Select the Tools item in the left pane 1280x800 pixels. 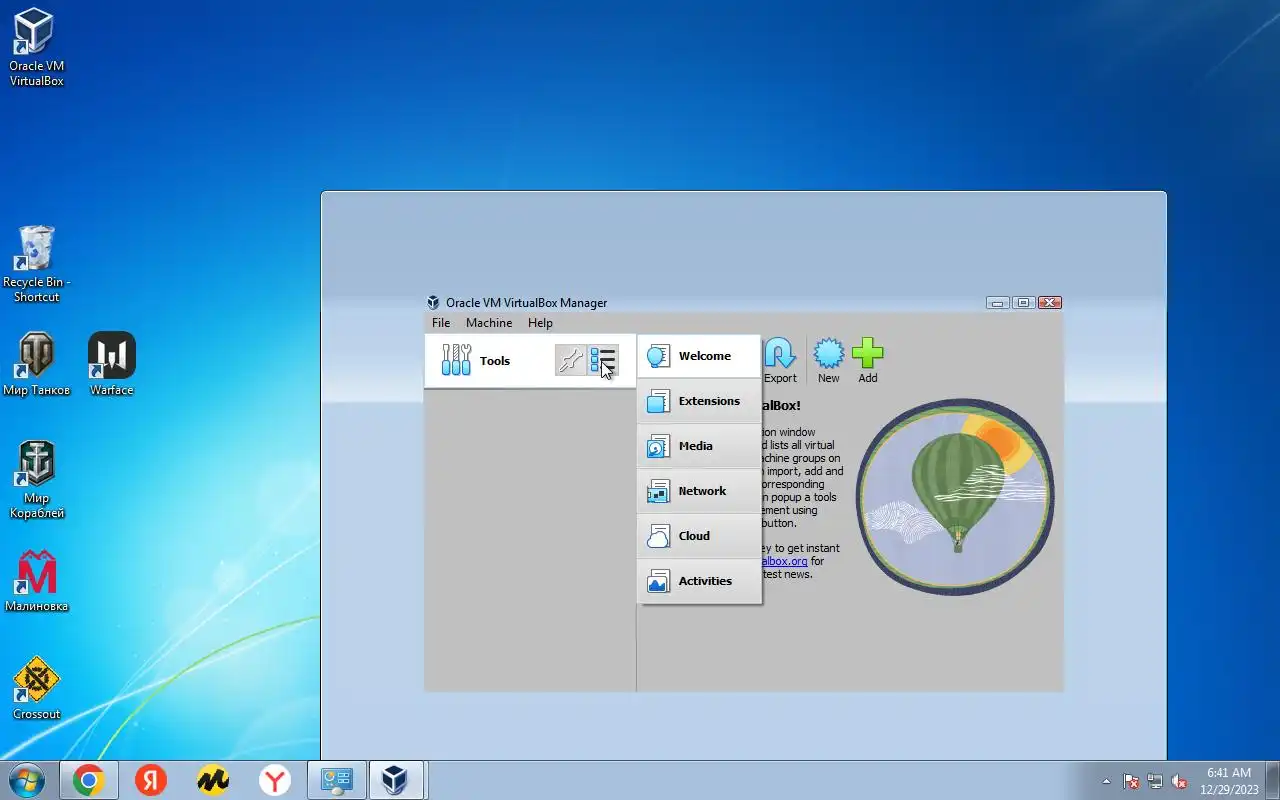[530, 361]
